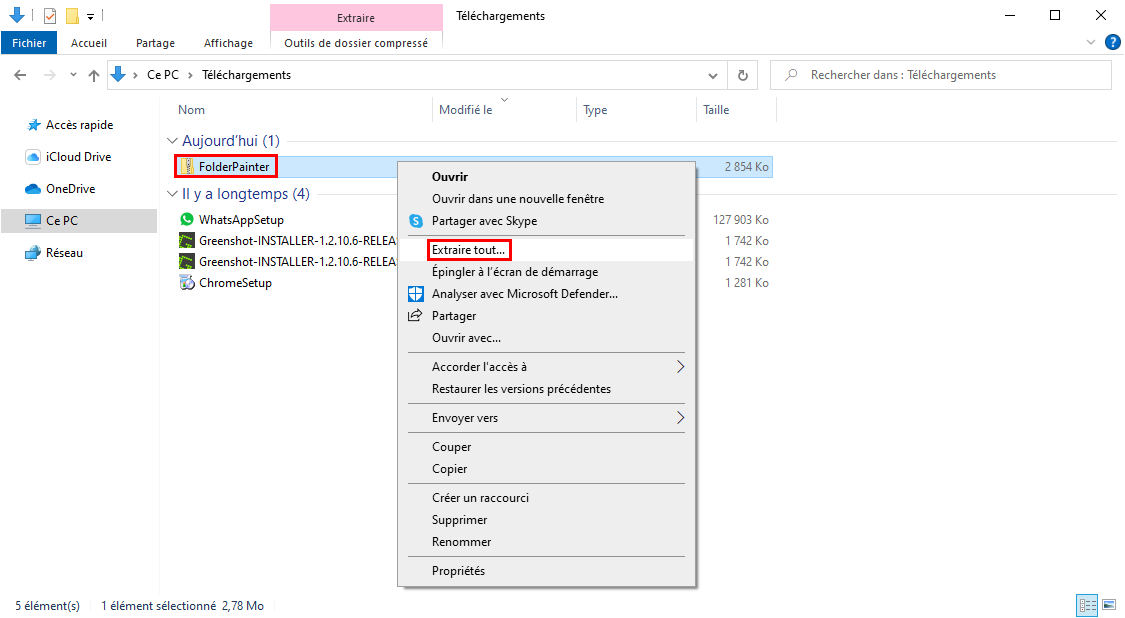Click the New folder quick access icon

(72, 15)
